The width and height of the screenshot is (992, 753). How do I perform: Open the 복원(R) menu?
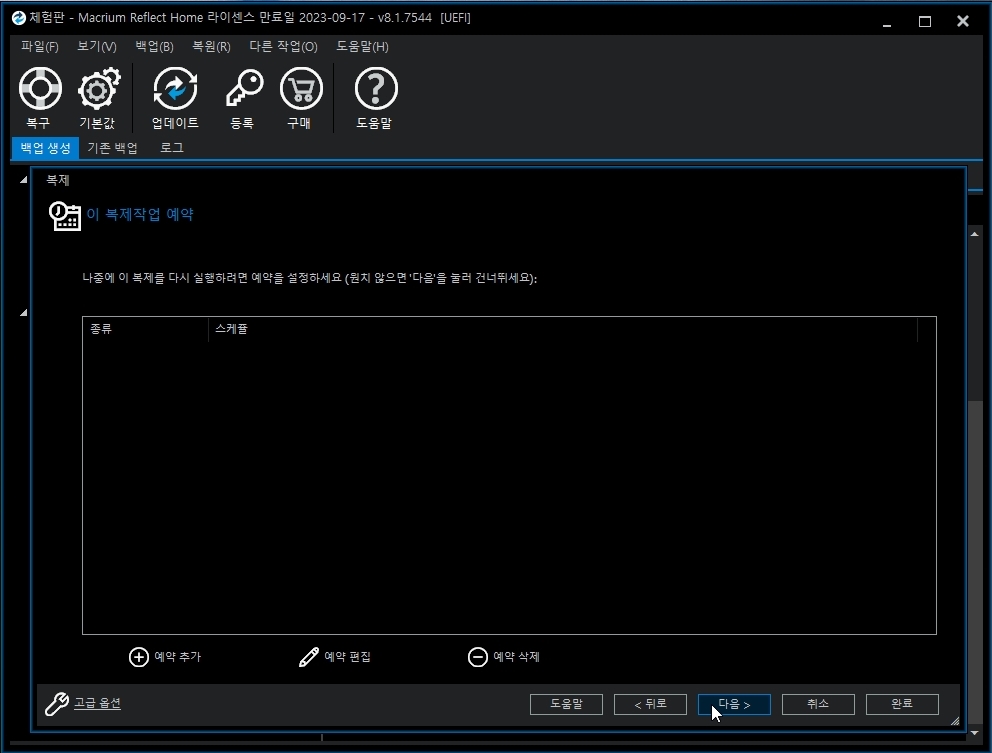(211, 47)
